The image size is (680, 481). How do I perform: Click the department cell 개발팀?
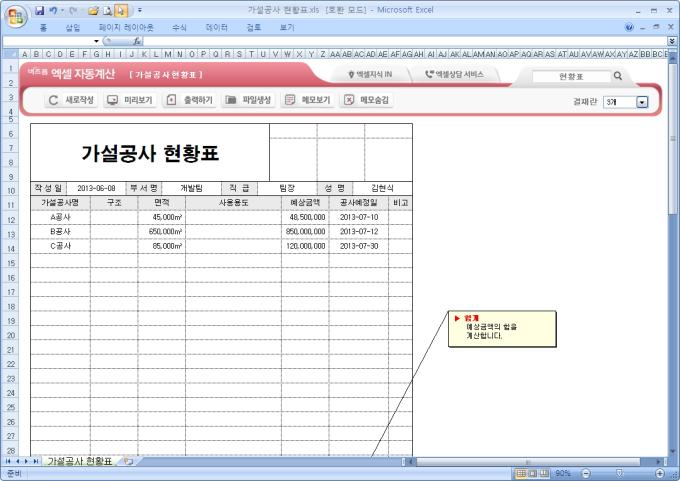coord(191,188)
